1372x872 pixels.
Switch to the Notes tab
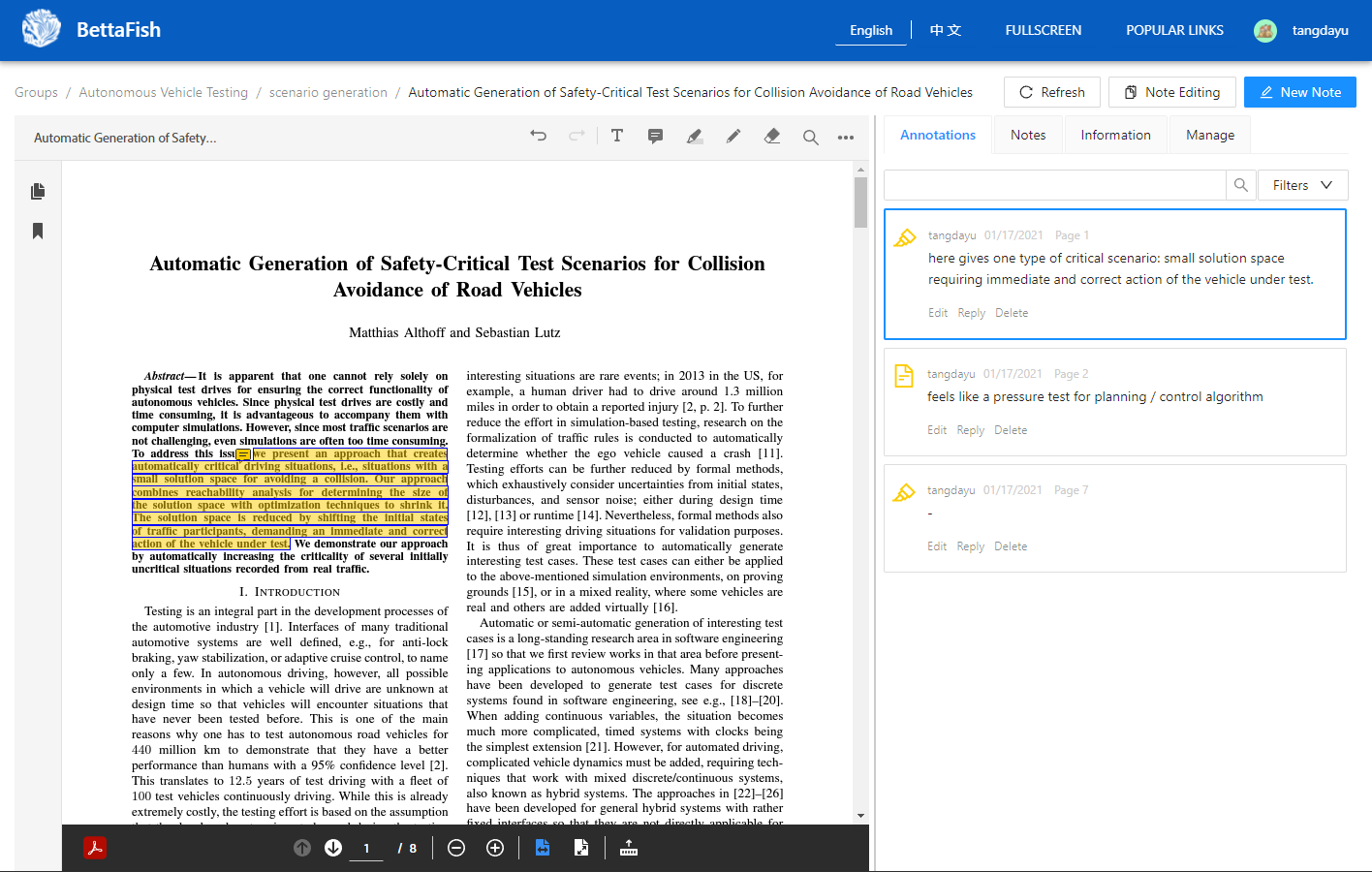[x=1028, y=135]
